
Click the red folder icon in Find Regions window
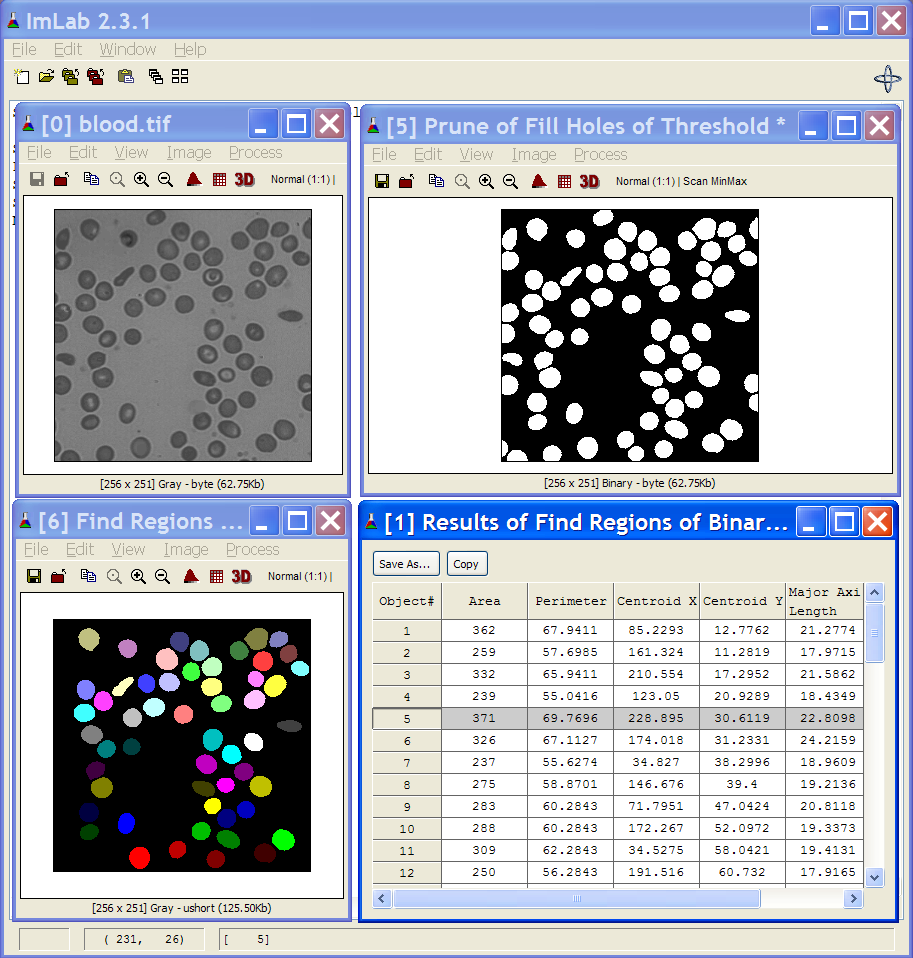pos(58,576)
